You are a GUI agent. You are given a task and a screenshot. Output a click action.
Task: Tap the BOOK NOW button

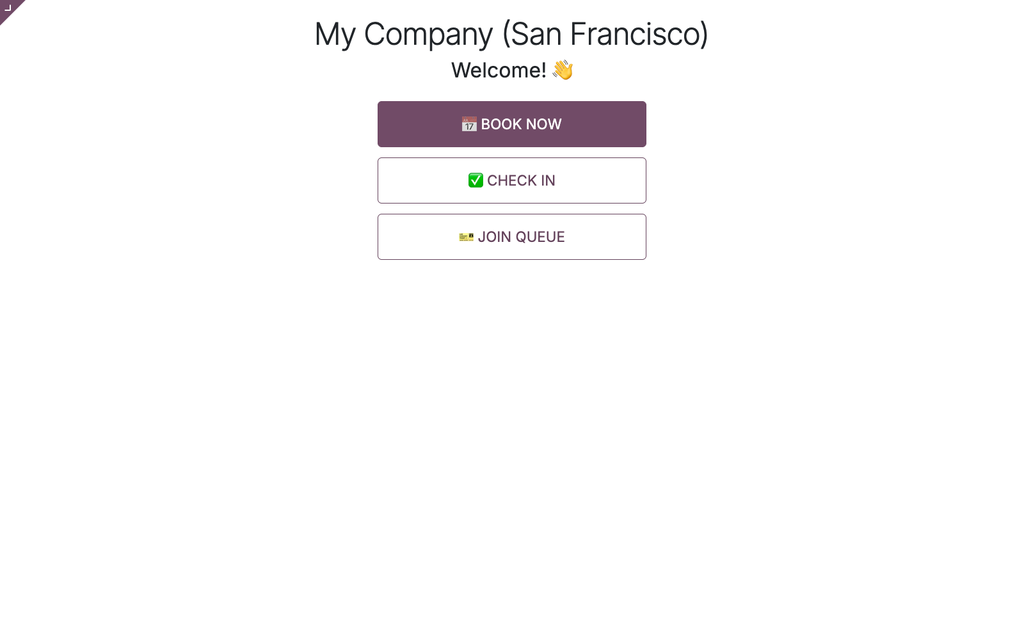[x=512, y=124]
